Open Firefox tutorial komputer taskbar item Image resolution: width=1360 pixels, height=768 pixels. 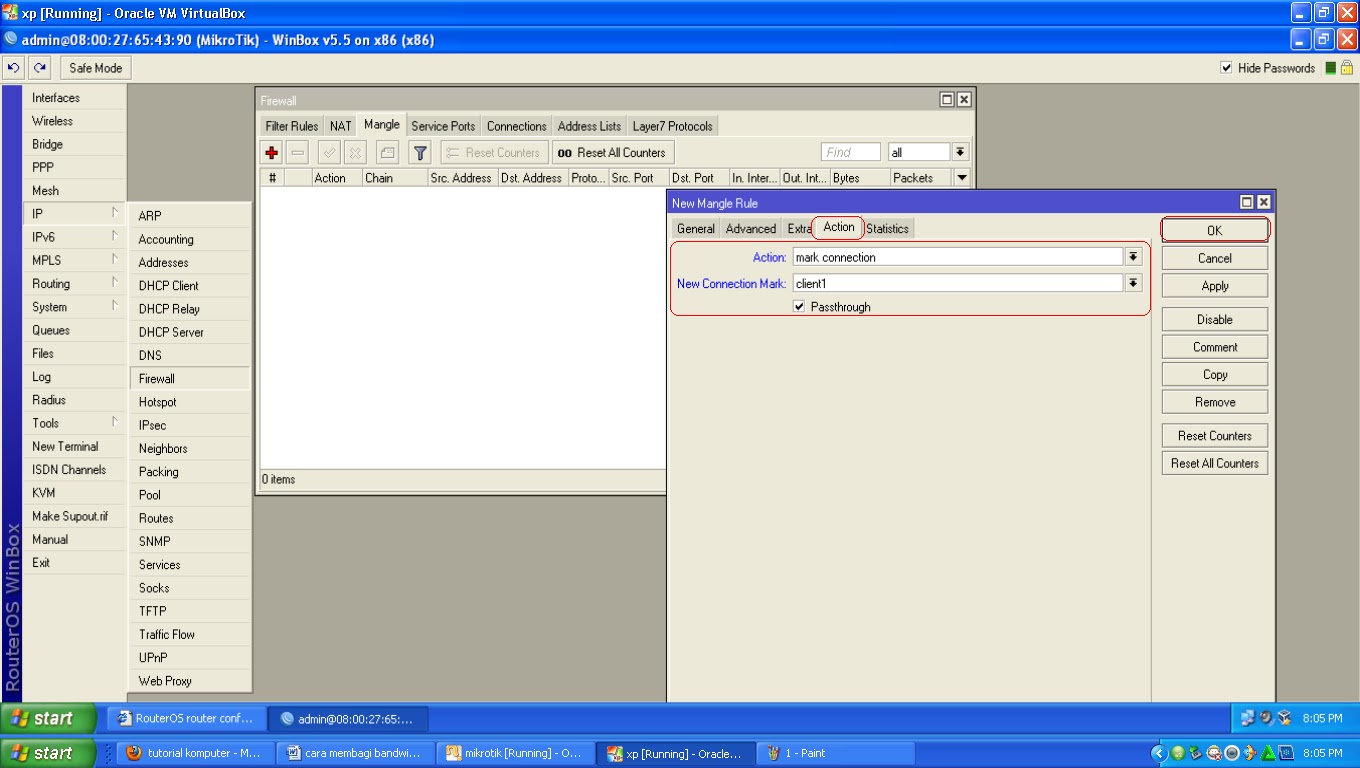click(x=194, y=753)
